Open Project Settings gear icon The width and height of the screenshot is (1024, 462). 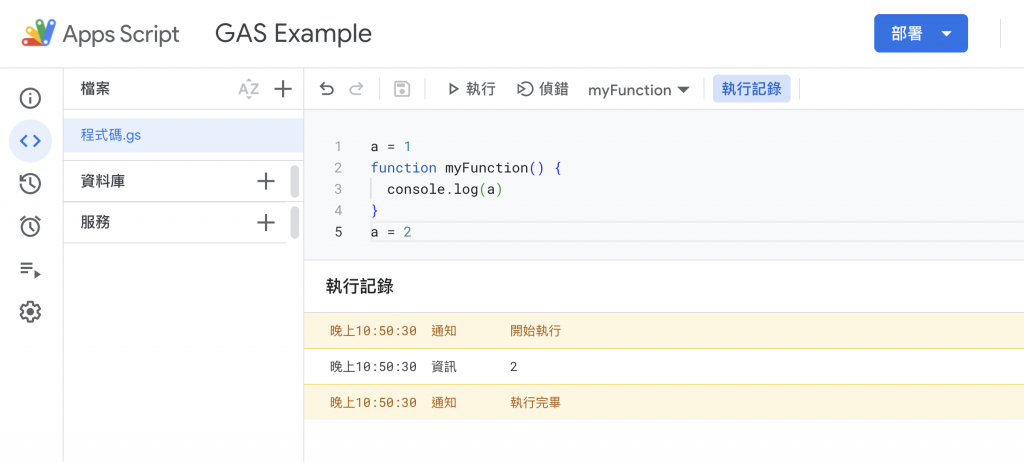pos(30,312)
